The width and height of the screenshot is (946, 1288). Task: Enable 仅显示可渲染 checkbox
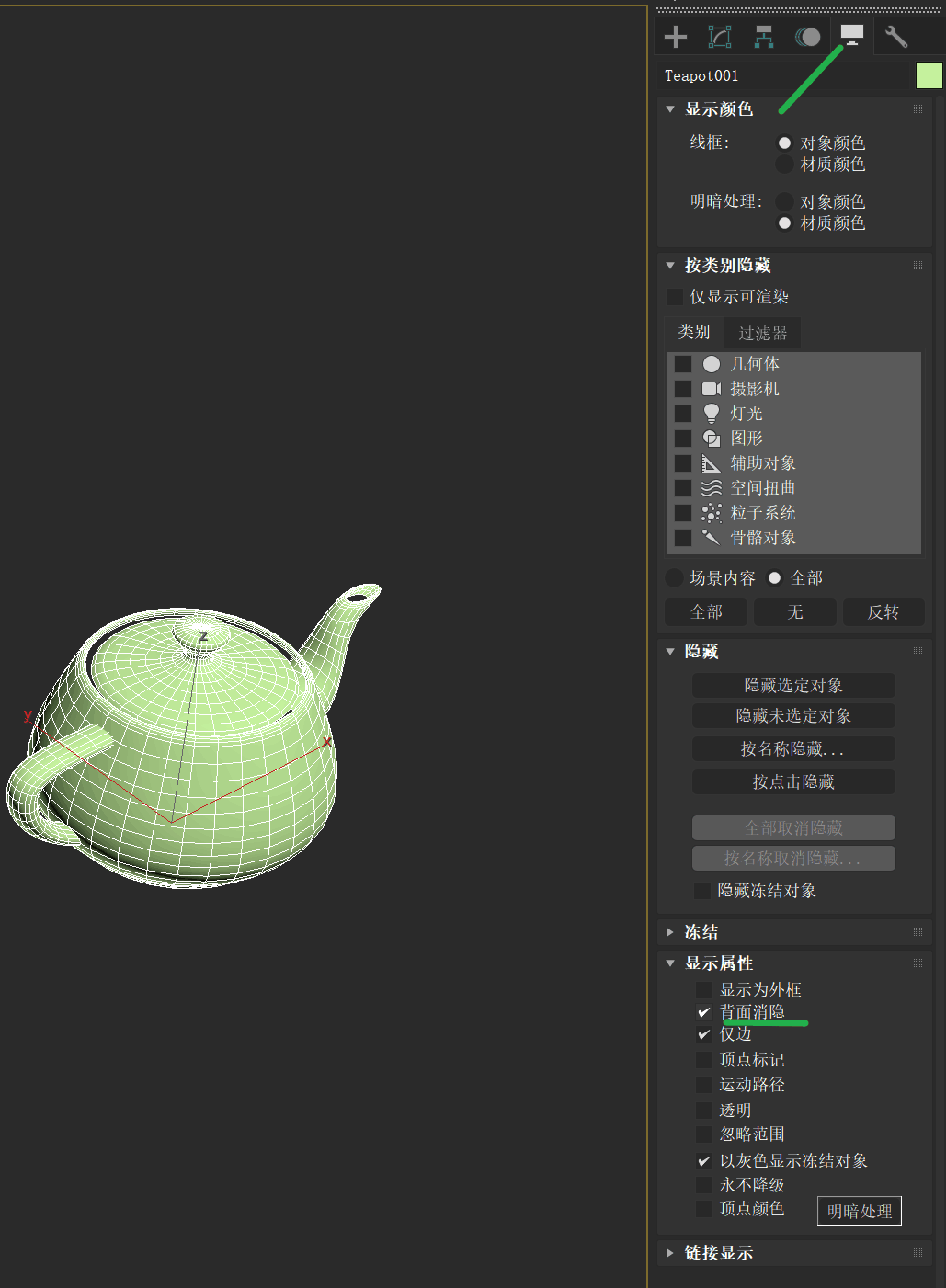click(x=674, y=297)
